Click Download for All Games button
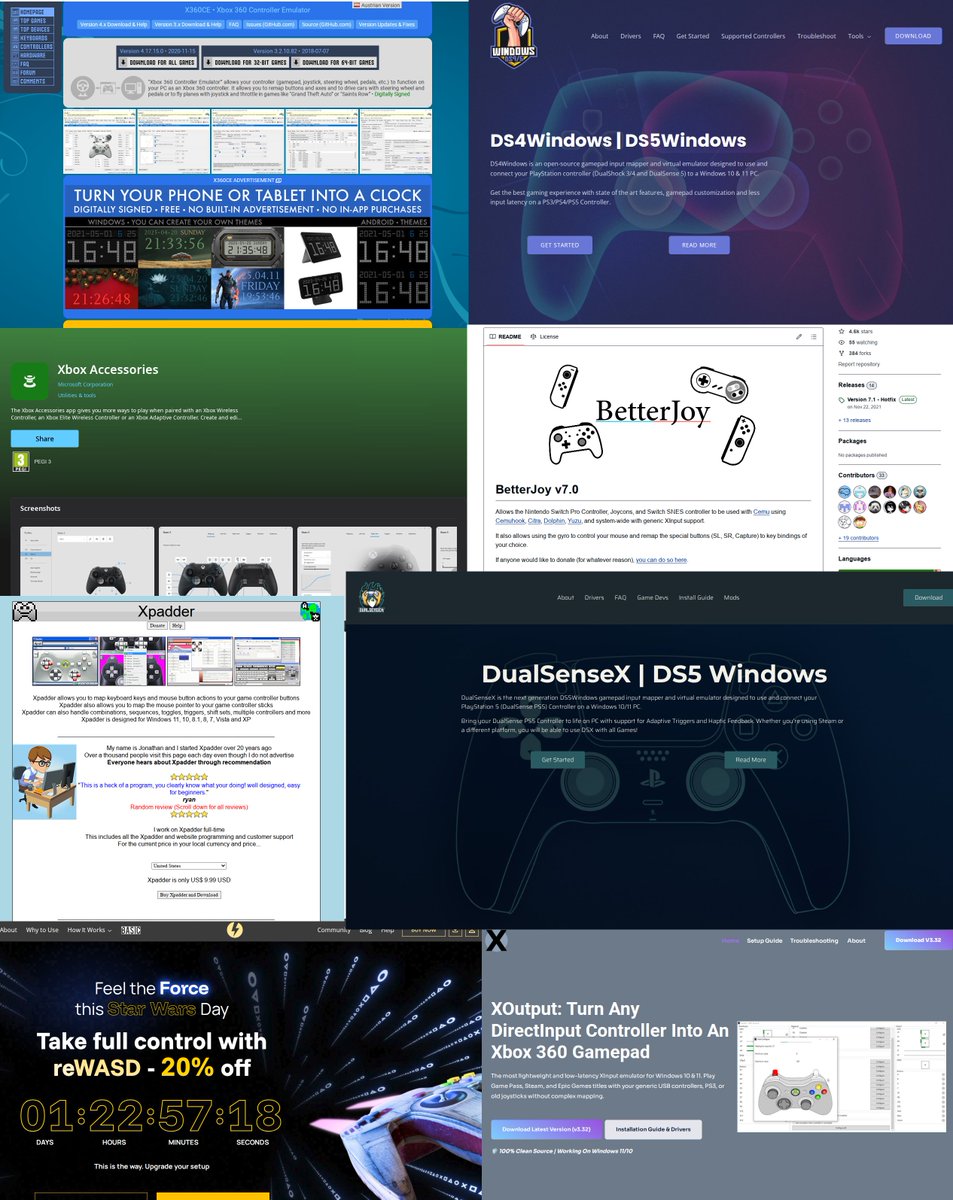 [x=159, y=61]
